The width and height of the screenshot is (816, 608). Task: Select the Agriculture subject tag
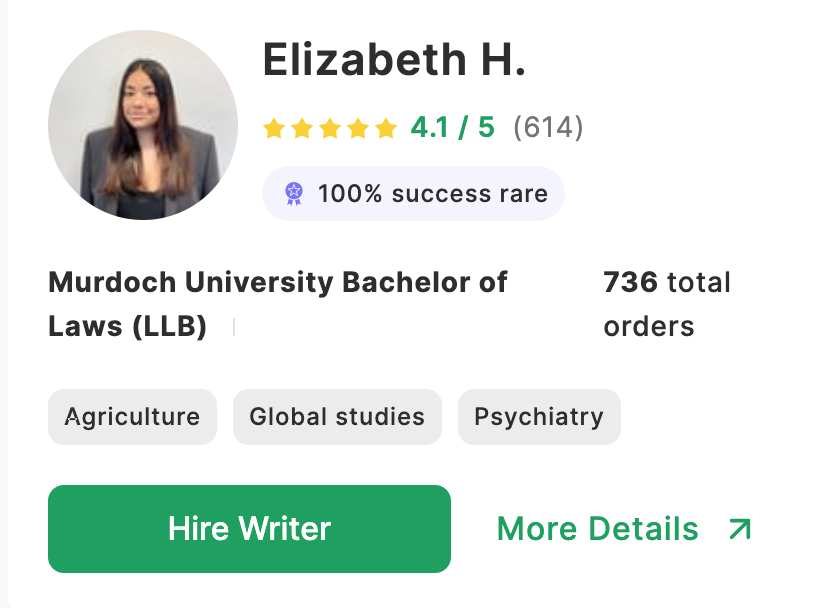pyautogui.click(x=132, y=417)
